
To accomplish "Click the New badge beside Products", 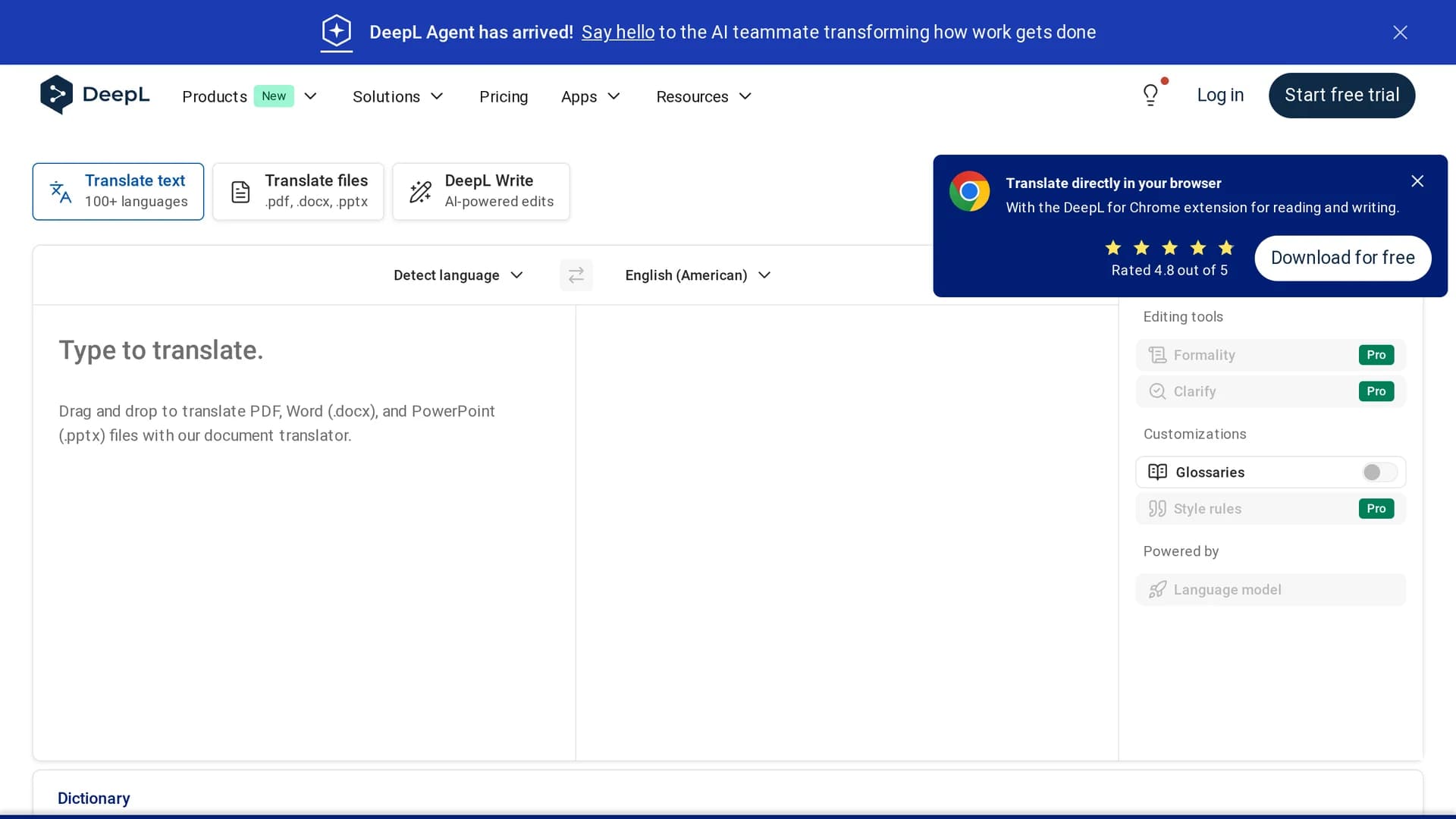I will coord(274,96).
